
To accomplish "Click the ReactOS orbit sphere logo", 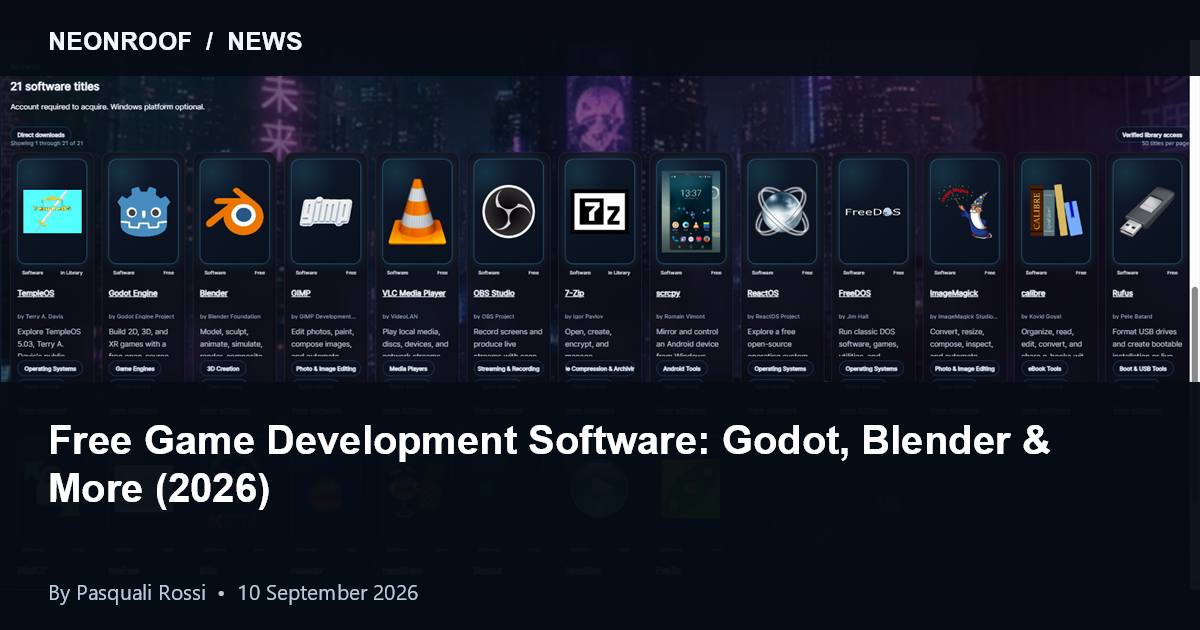I will 782,211.
